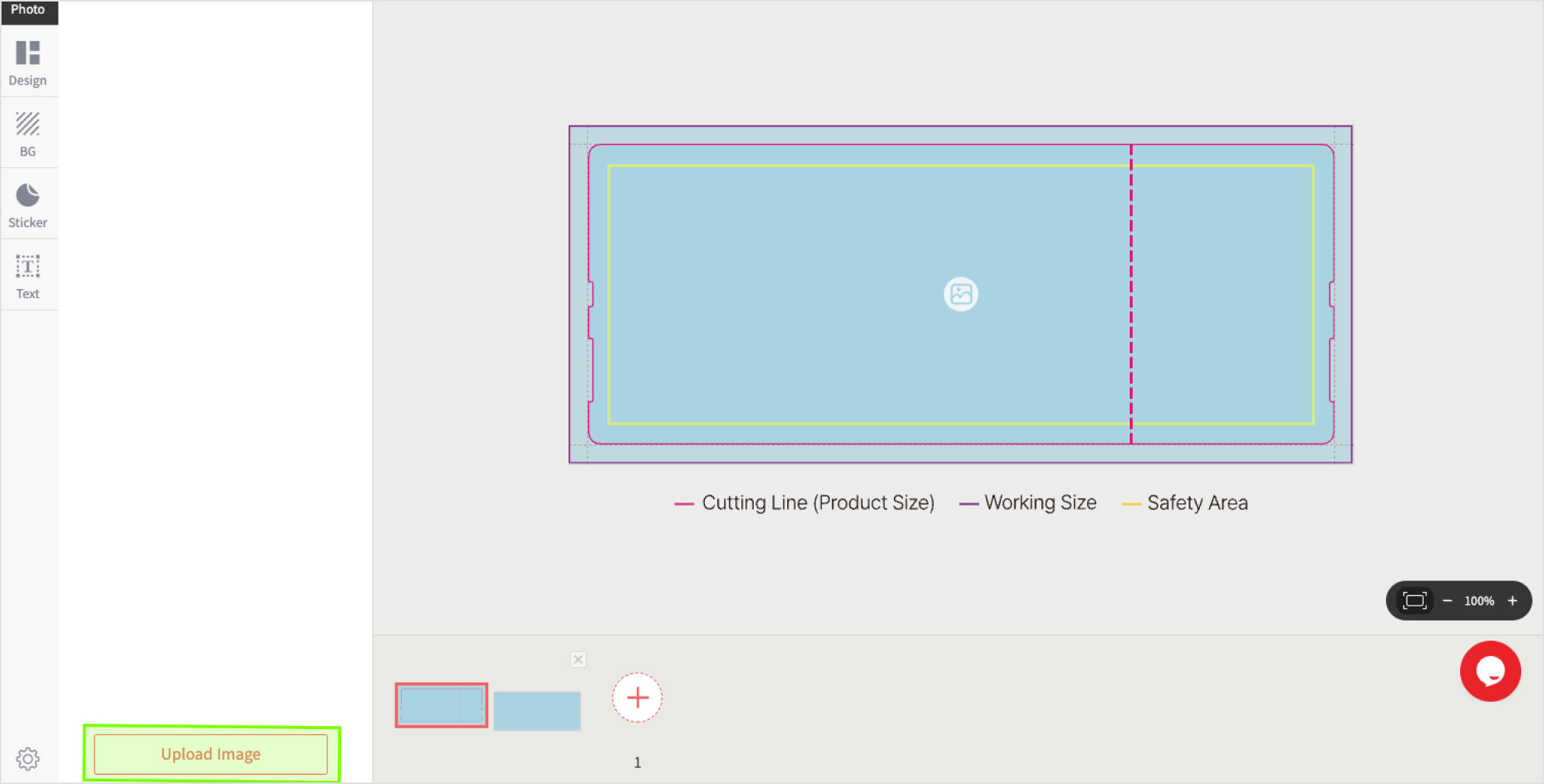Open the settings gear at bottom left
The image size is (1544, 784).
[x=28, y=758]
